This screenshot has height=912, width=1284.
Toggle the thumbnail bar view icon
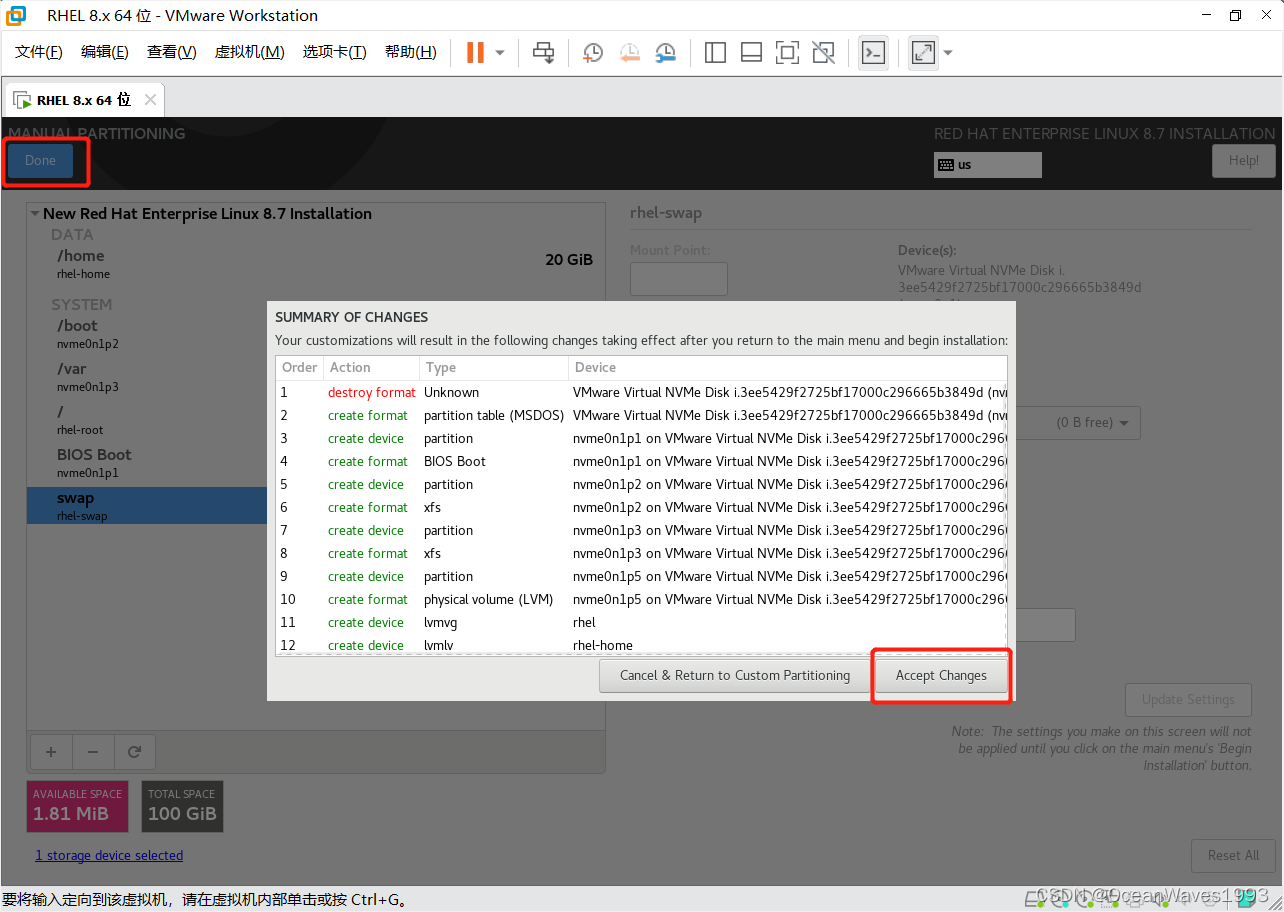pyautogui.click(x=751, y=52)
